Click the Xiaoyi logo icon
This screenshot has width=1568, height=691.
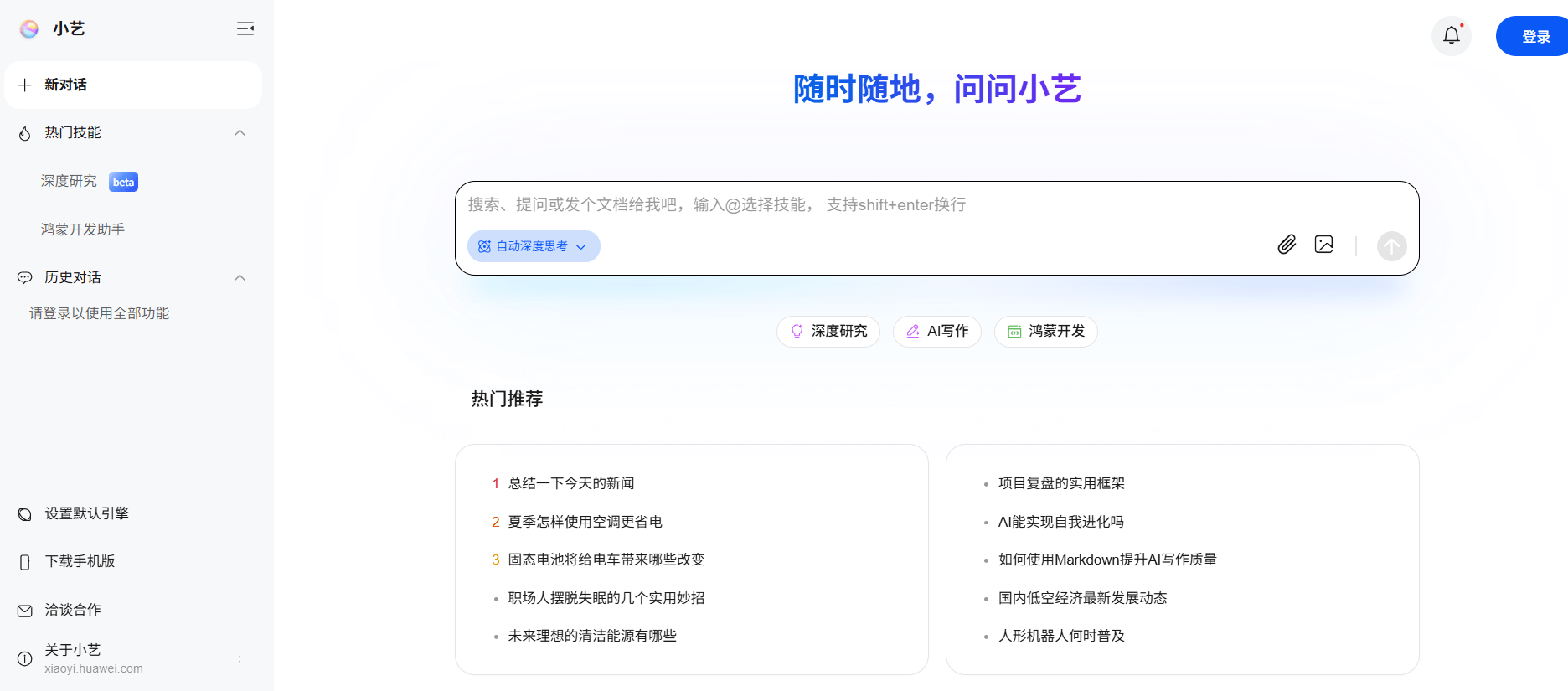pos(29,29)
